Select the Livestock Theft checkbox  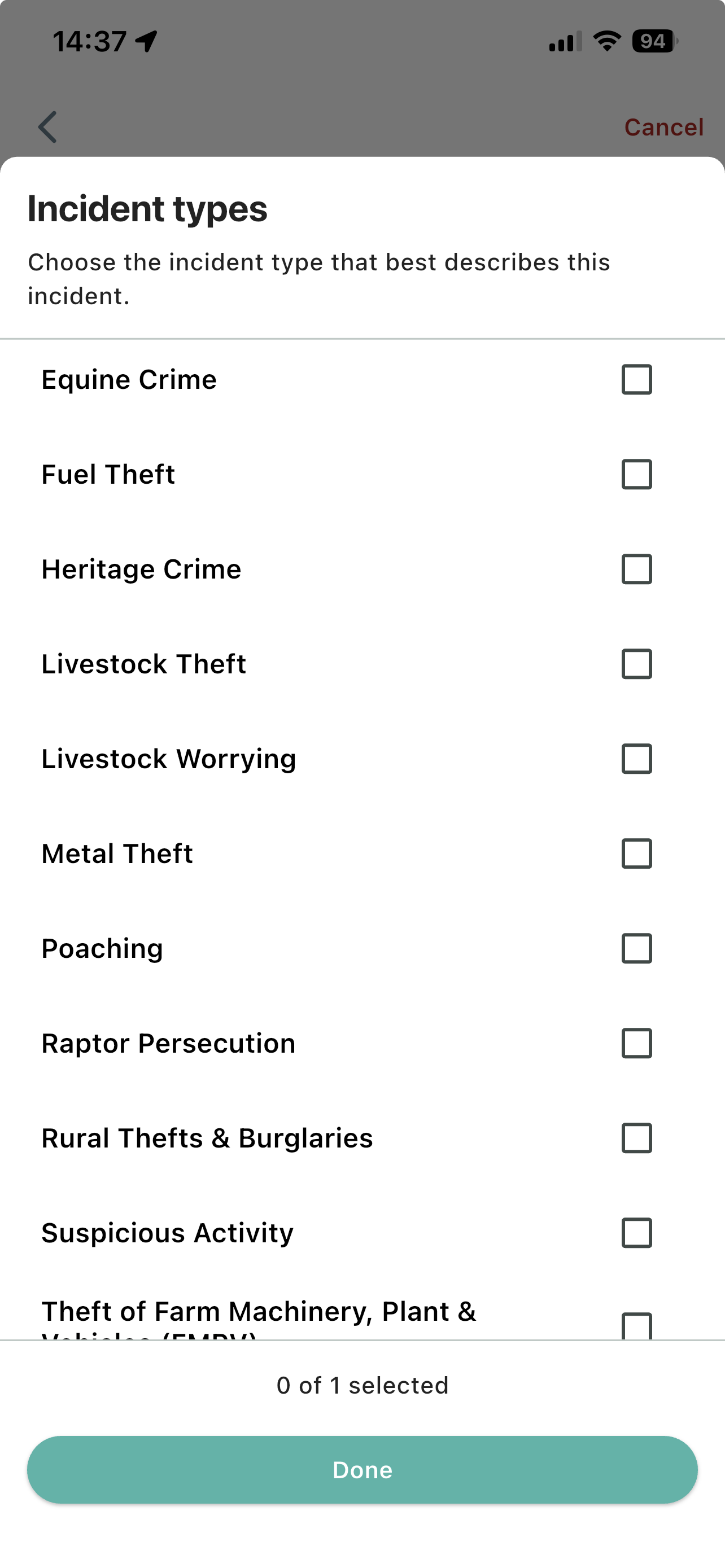point(636,664)
